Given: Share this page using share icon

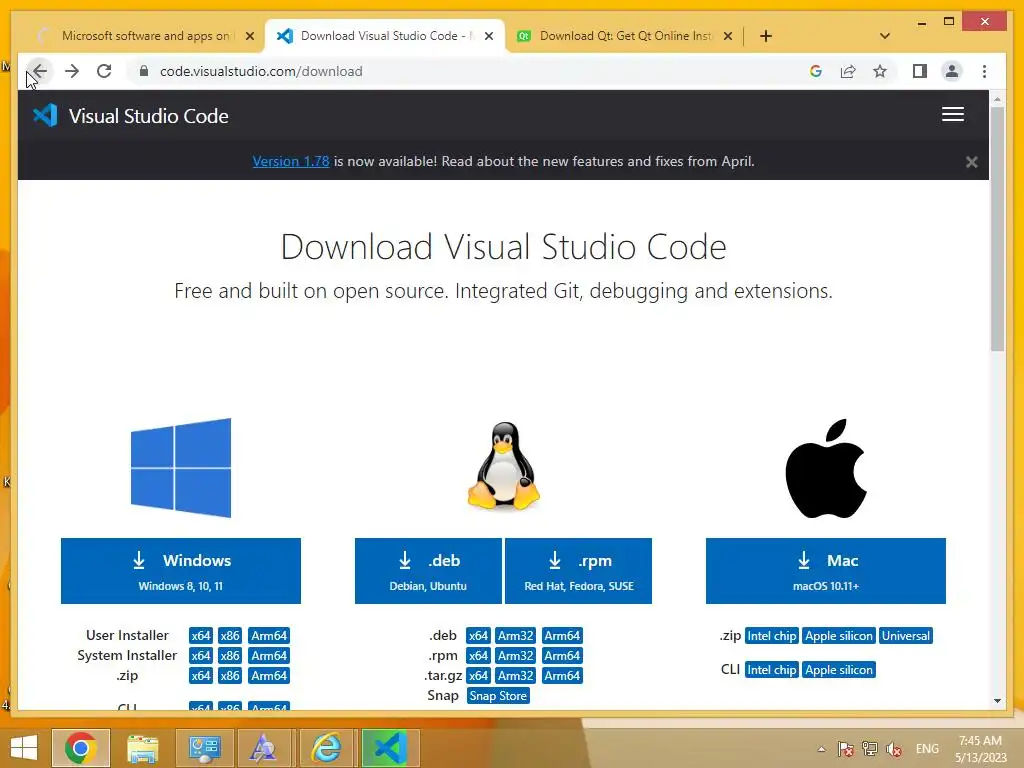Looking at the screenshot, I should tap(848, 71).
